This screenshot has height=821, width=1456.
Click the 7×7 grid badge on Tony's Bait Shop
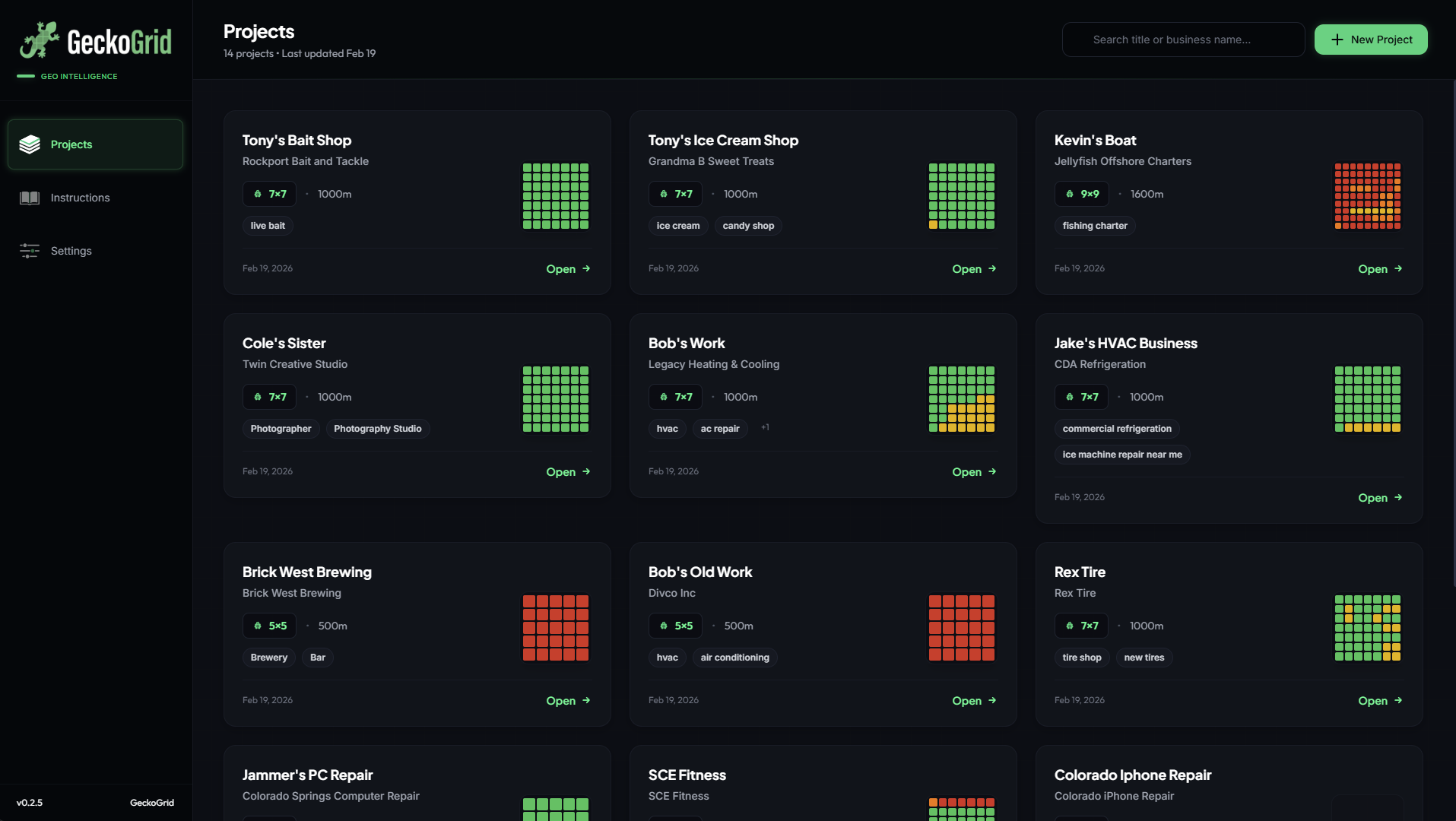pyautogui.click(x=268, y=194)
